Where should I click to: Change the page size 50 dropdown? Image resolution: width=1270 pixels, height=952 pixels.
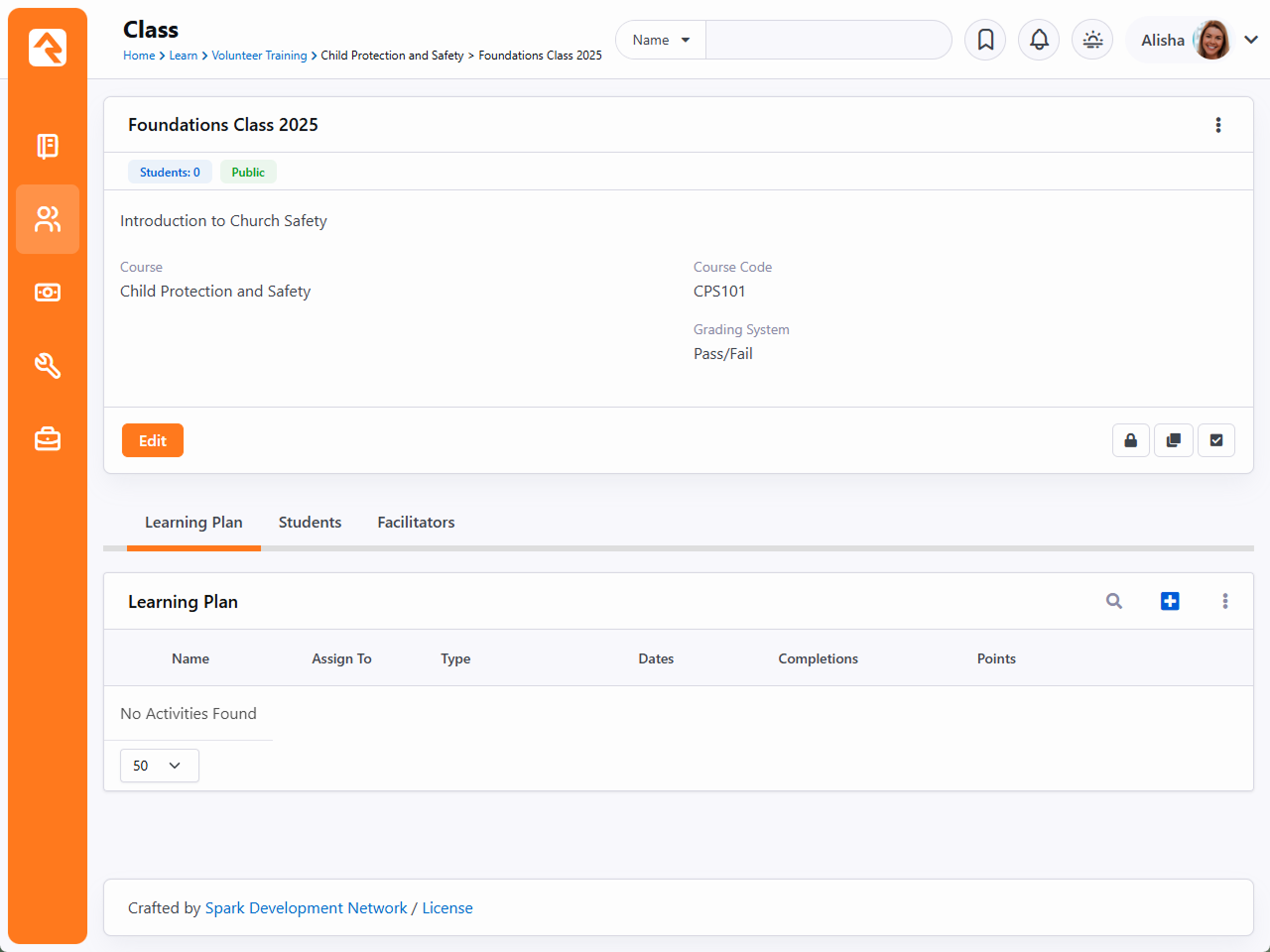[x=159, y=766]
